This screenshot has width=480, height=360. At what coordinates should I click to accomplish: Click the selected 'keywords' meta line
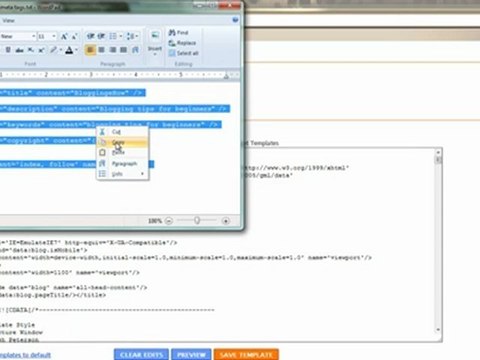click(x=110, y=125)
